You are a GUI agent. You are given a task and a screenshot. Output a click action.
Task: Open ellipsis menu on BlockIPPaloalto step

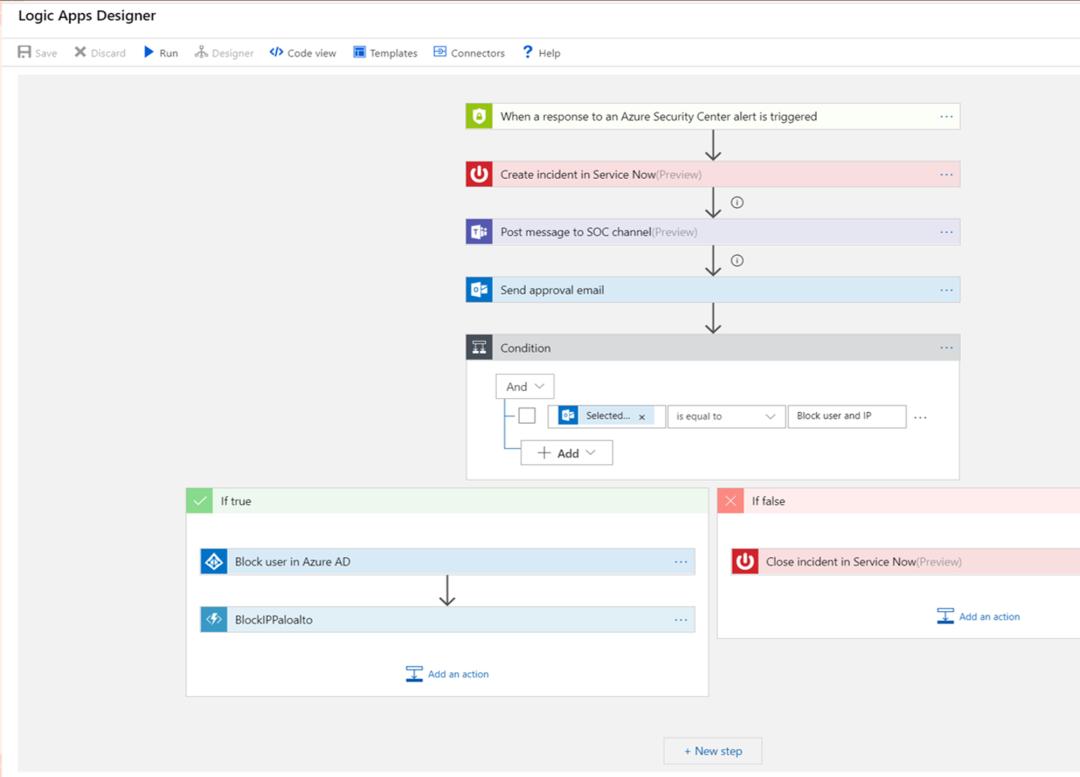681,619
